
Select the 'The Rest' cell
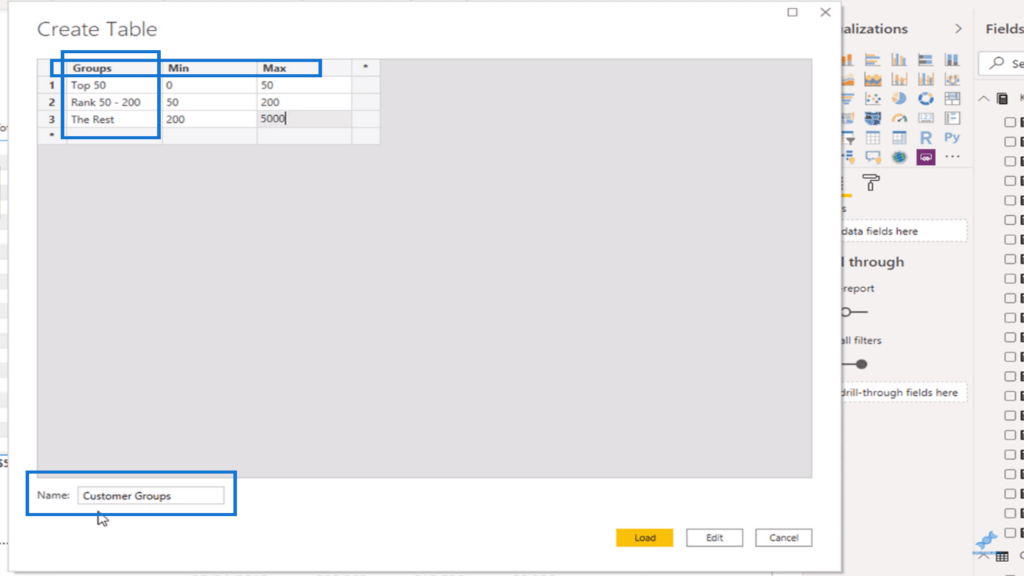pos(114,119)
